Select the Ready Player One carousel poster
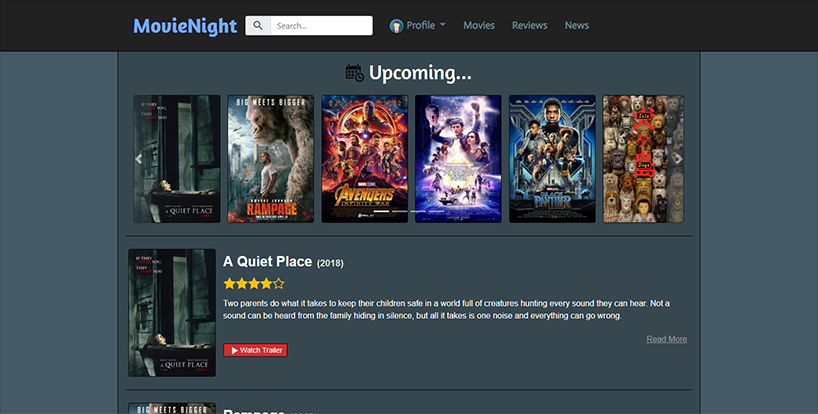This screenshot has width=818, height=414. click(x=458, y=159)
